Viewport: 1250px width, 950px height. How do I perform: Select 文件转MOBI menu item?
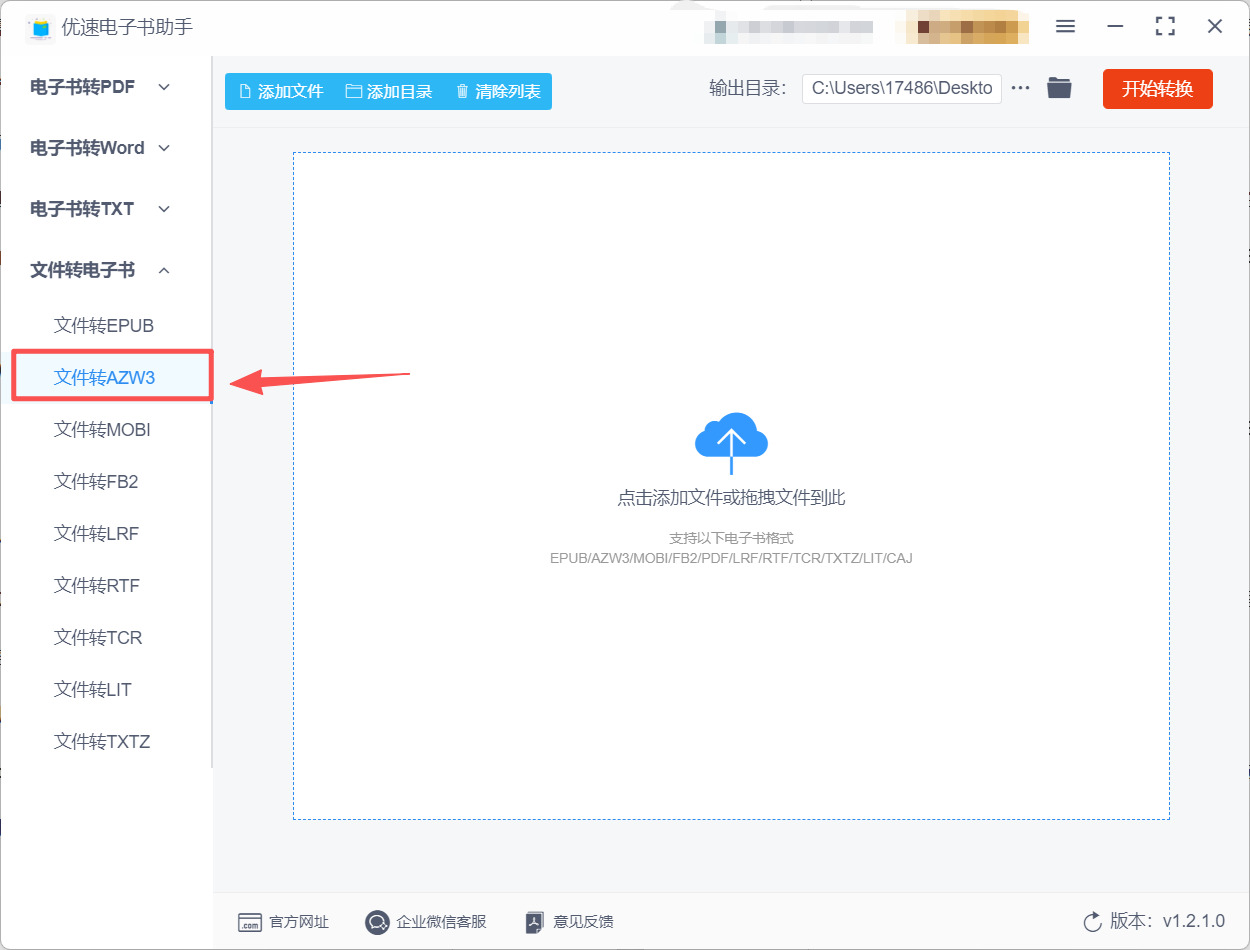pos(102,429)
